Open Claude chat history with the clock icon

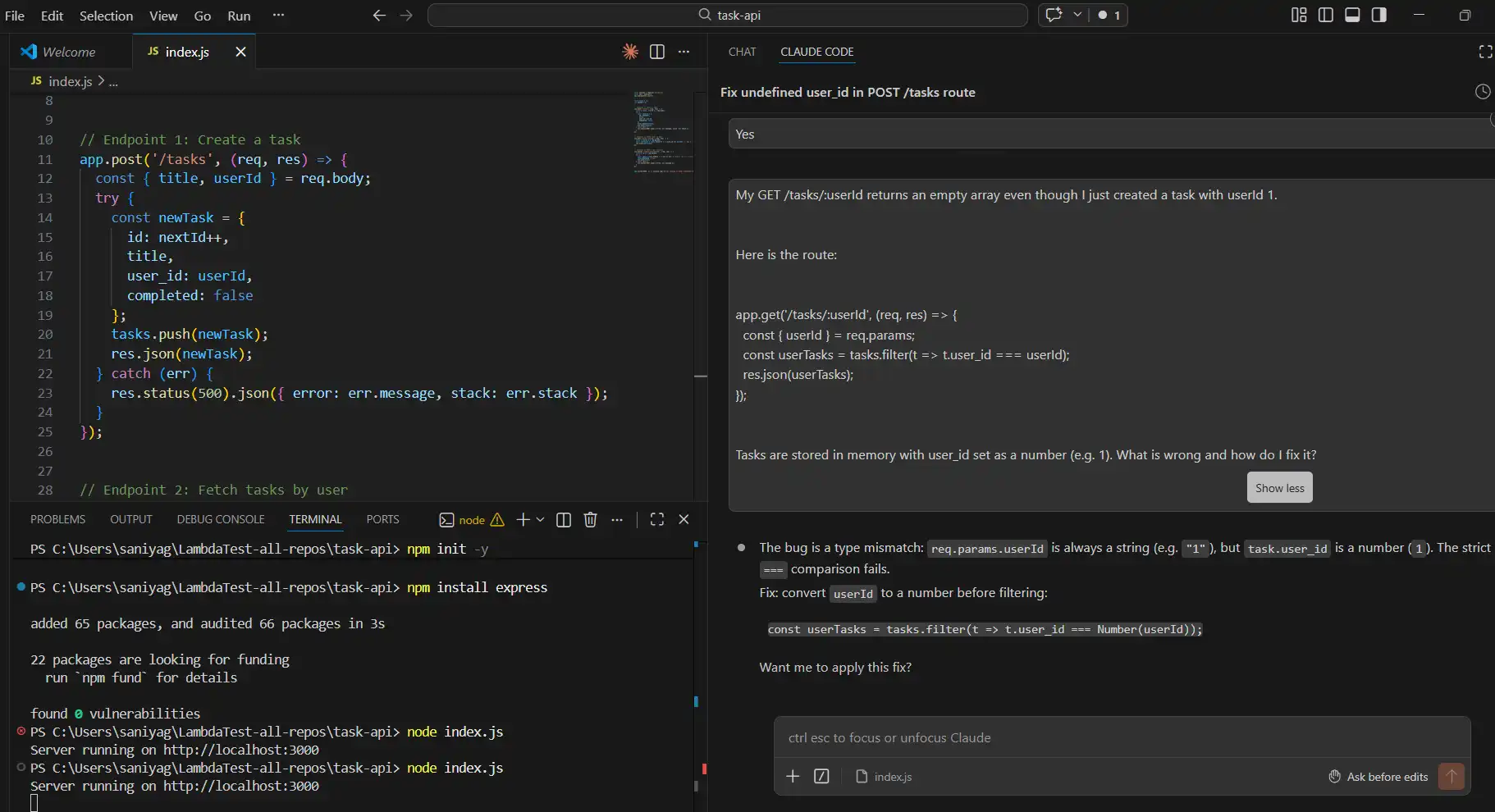click(x=1482, y=92)
